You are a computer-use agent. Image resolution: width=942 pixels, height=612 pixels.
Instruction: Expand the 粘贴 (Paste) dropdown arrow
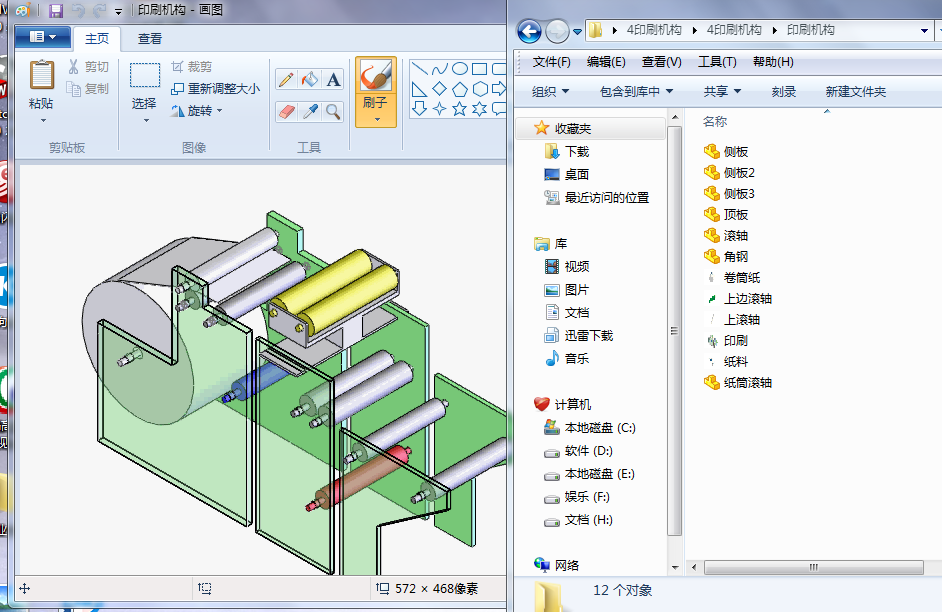(43, 119)
